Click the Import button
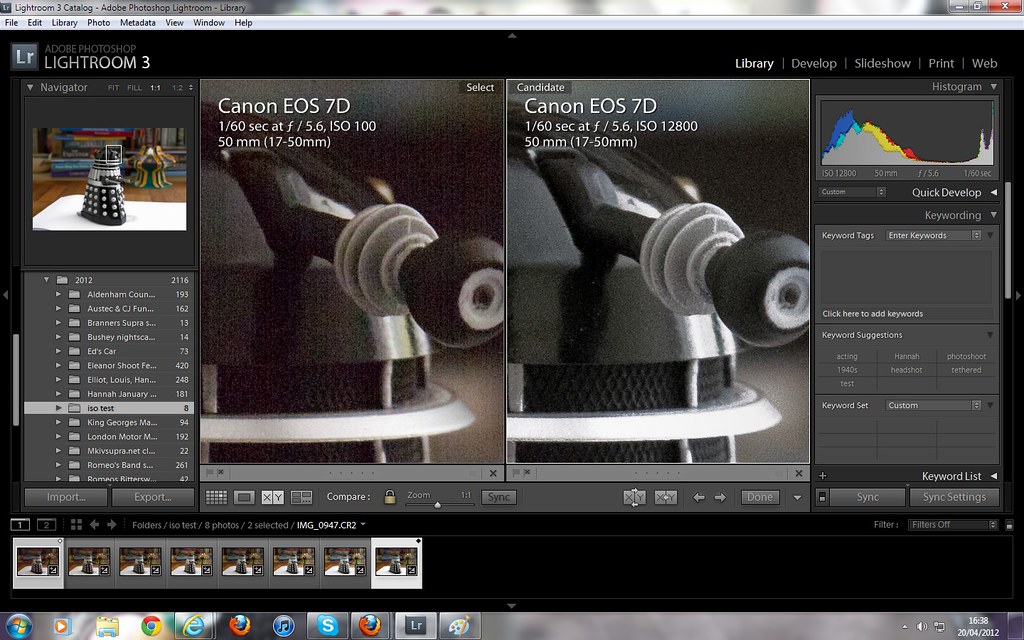The width and height of the screenshot is (1024, 640). [x=65, y=497]
